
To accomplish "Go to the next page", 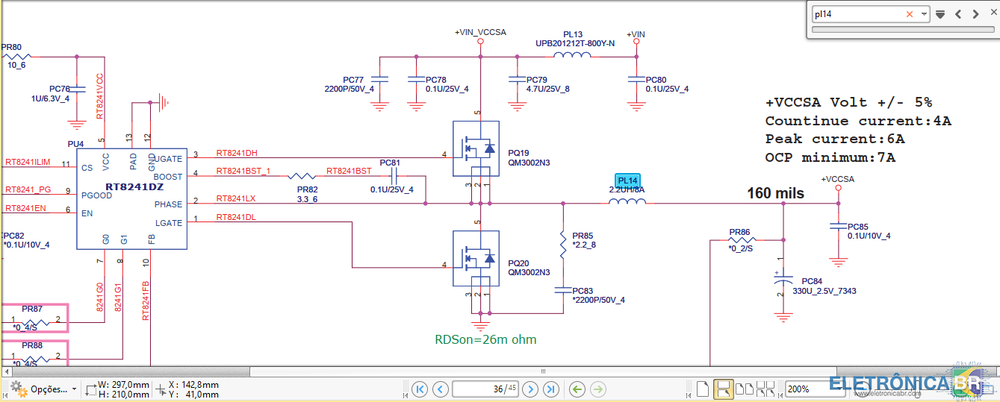I will point(532,388).
